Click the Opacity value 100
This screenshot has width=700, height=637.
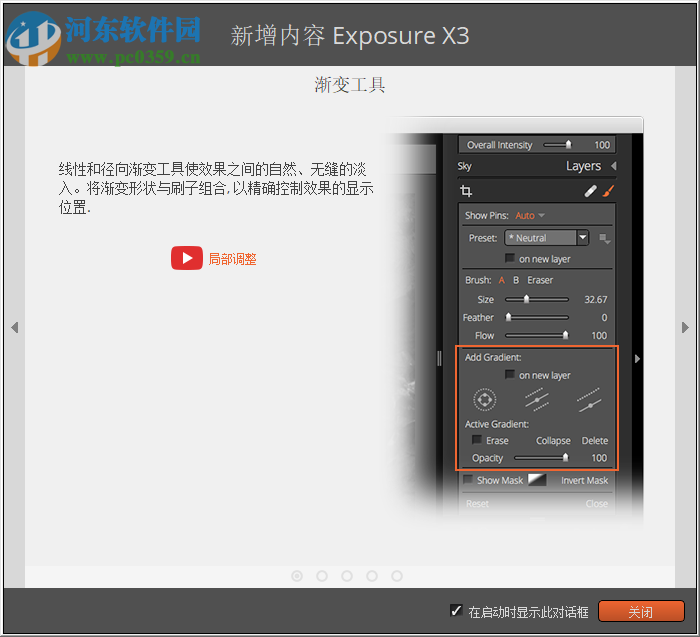(x=599, y=458)
